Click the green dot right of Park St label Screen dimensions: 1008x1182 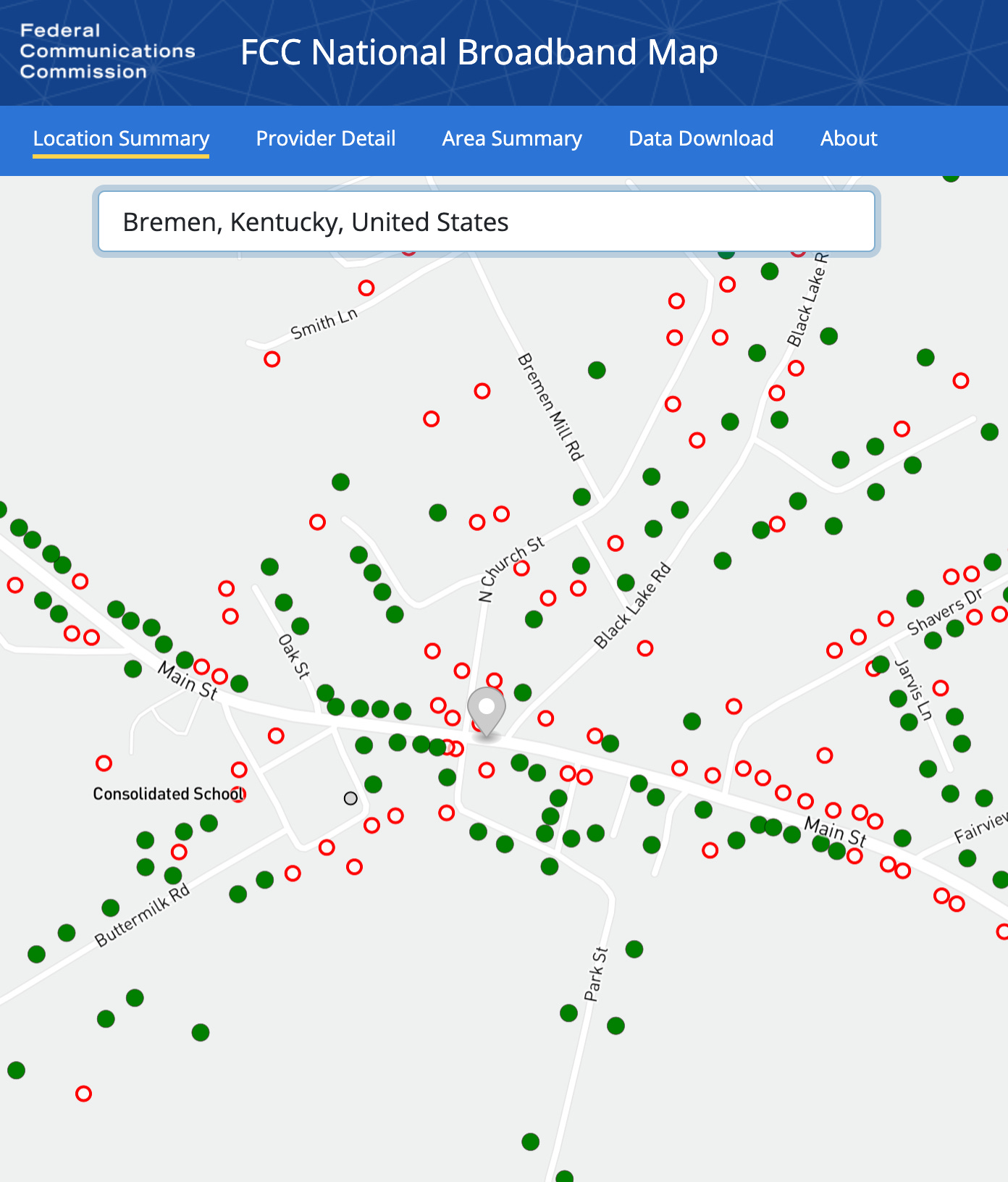pos(634,949)
